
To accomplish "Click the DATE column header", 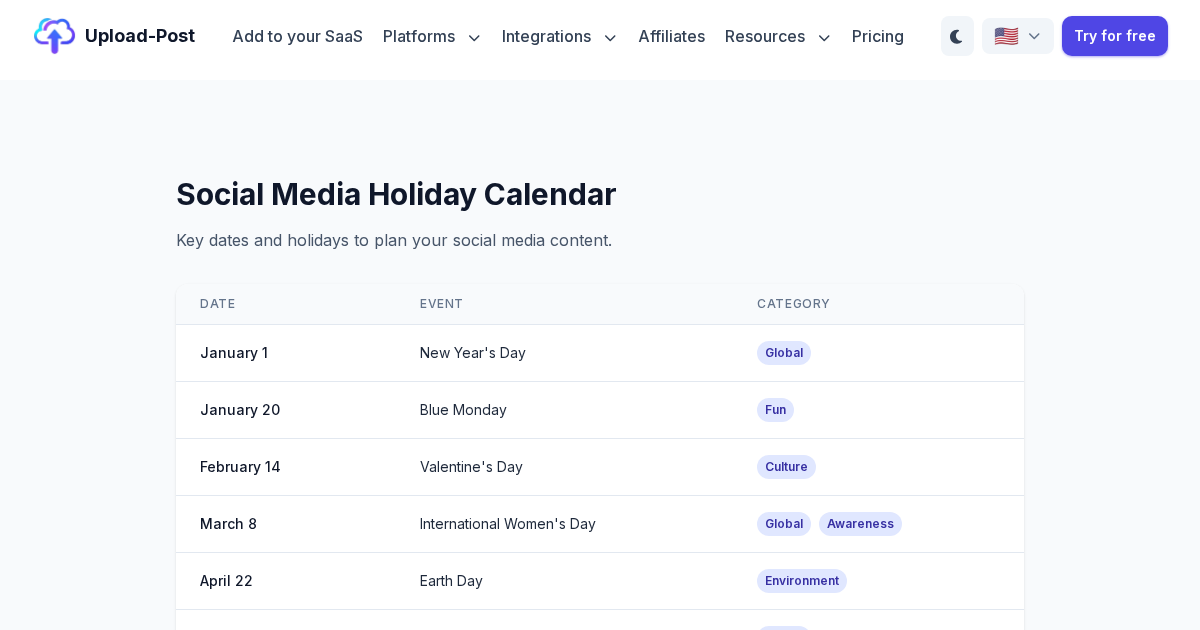I will tap(218, 304).
